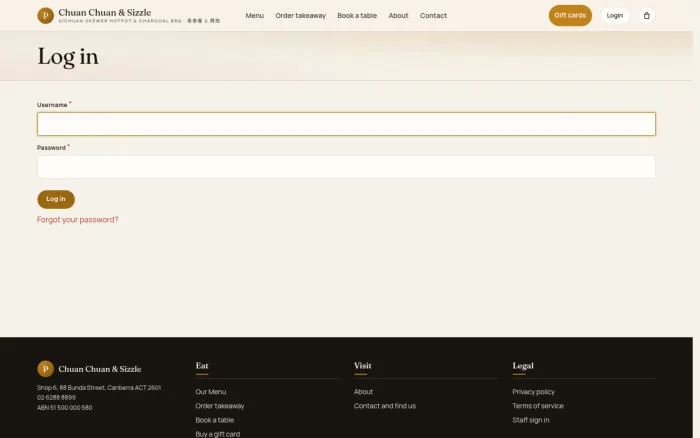Open the Contact page from header
Screen dimensions: 700x438
pyautogui.click(x=433, y=16)
